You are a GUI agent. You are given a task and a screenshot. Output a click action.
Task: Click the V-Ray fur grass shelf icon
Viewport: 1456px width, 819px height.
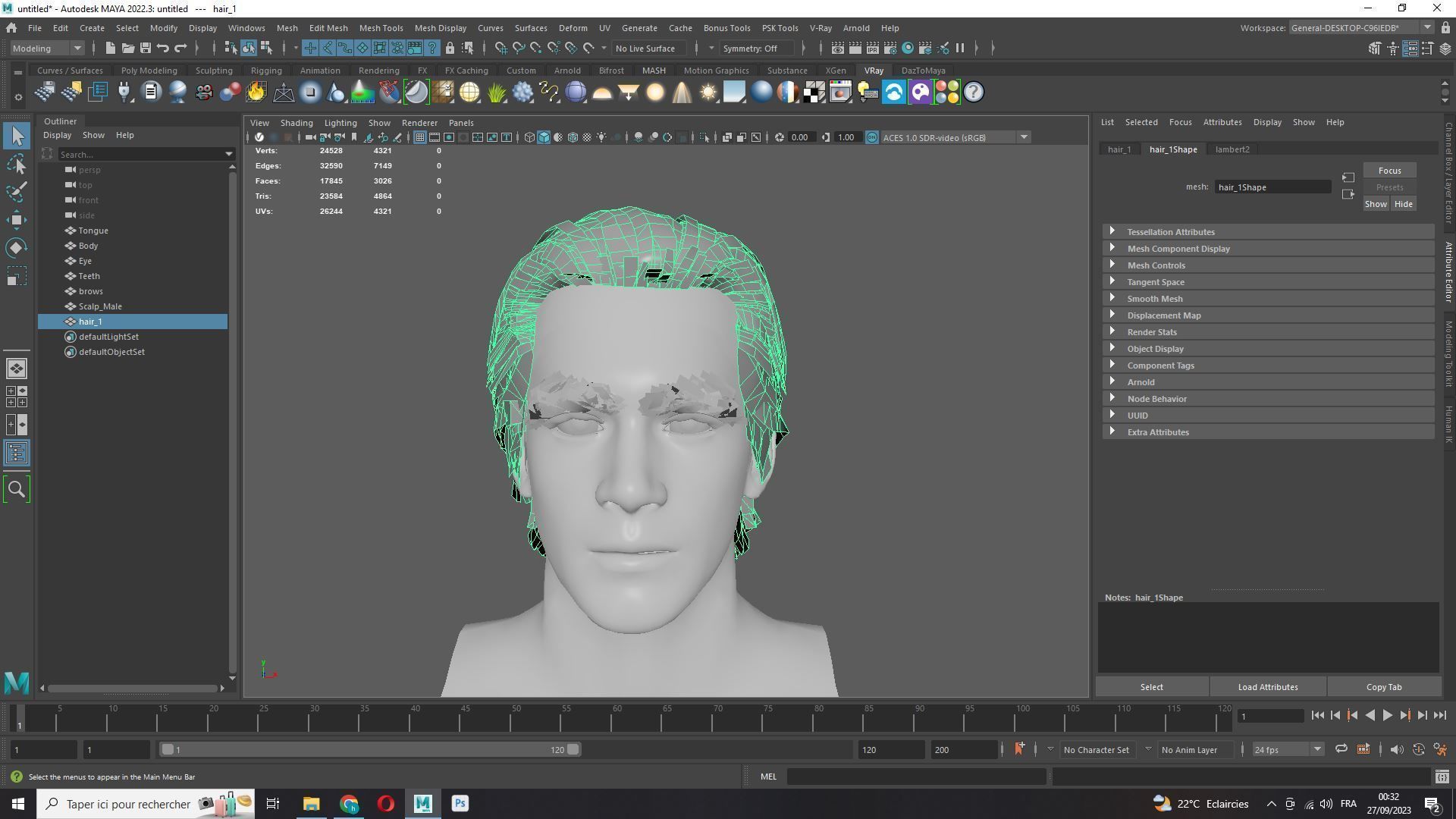[x=496, y=93]
